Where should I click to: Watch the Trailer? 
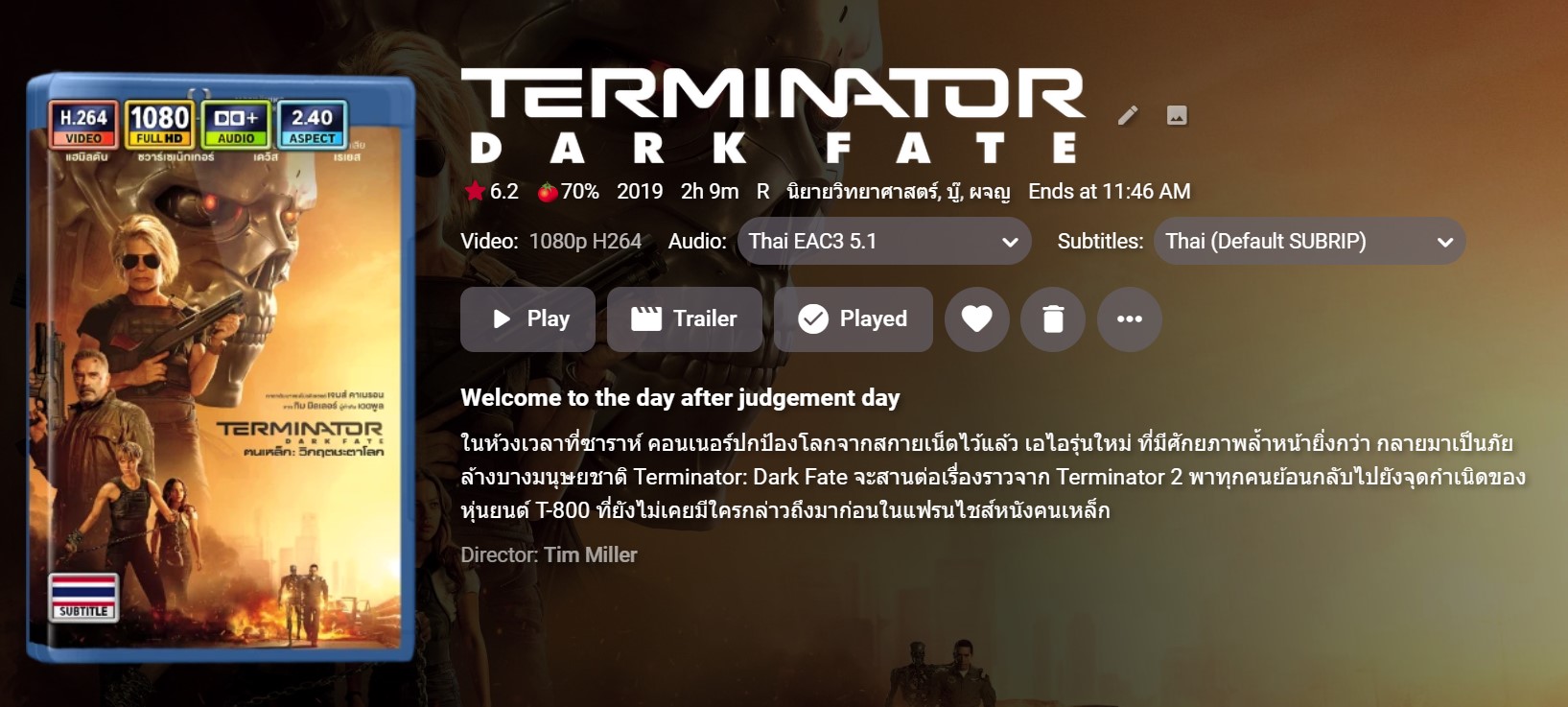(685, 318)
